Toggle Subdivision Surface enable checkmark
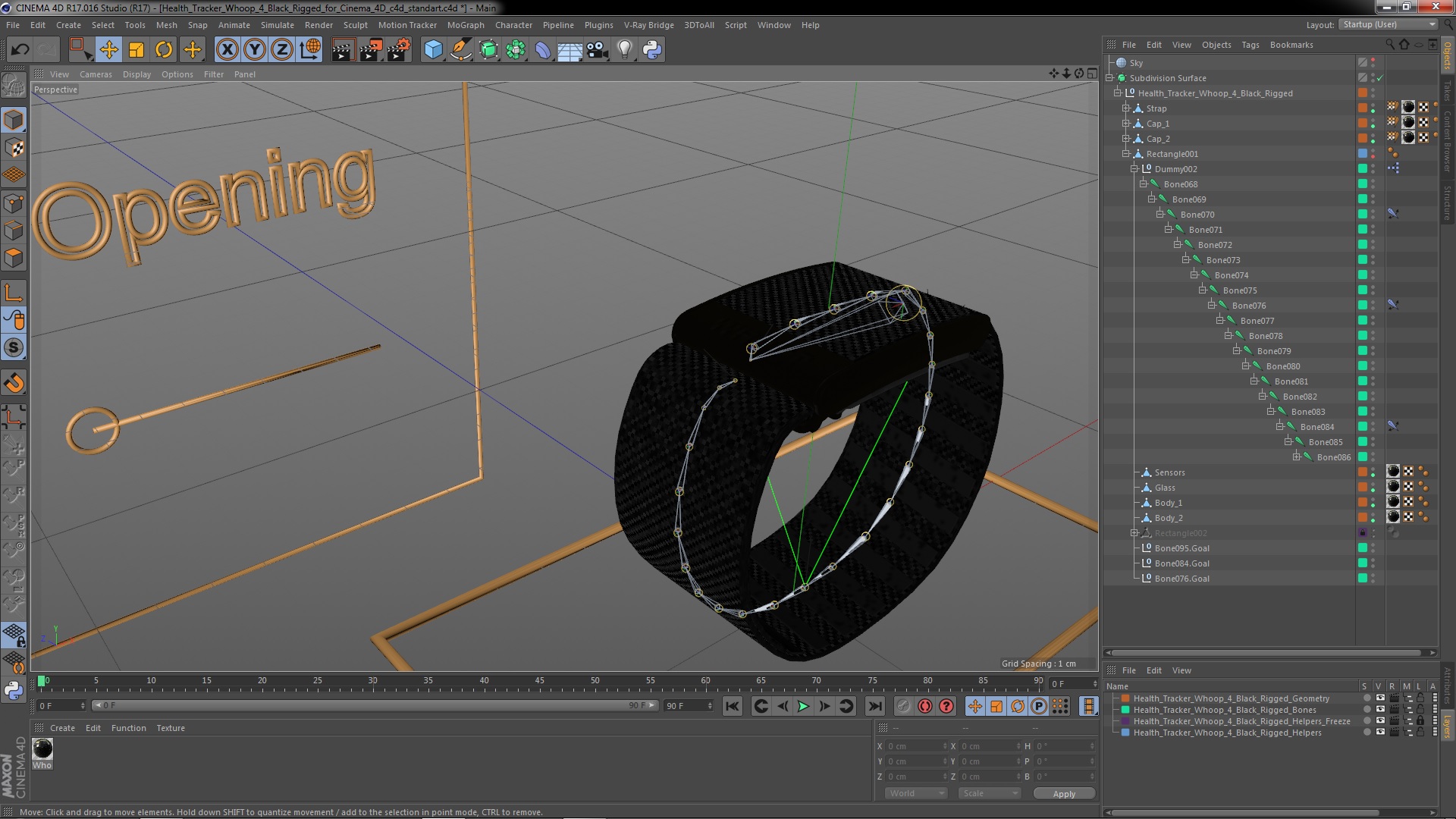Viewport: 1456px width, 819px height. click(x=1380, y=78)
